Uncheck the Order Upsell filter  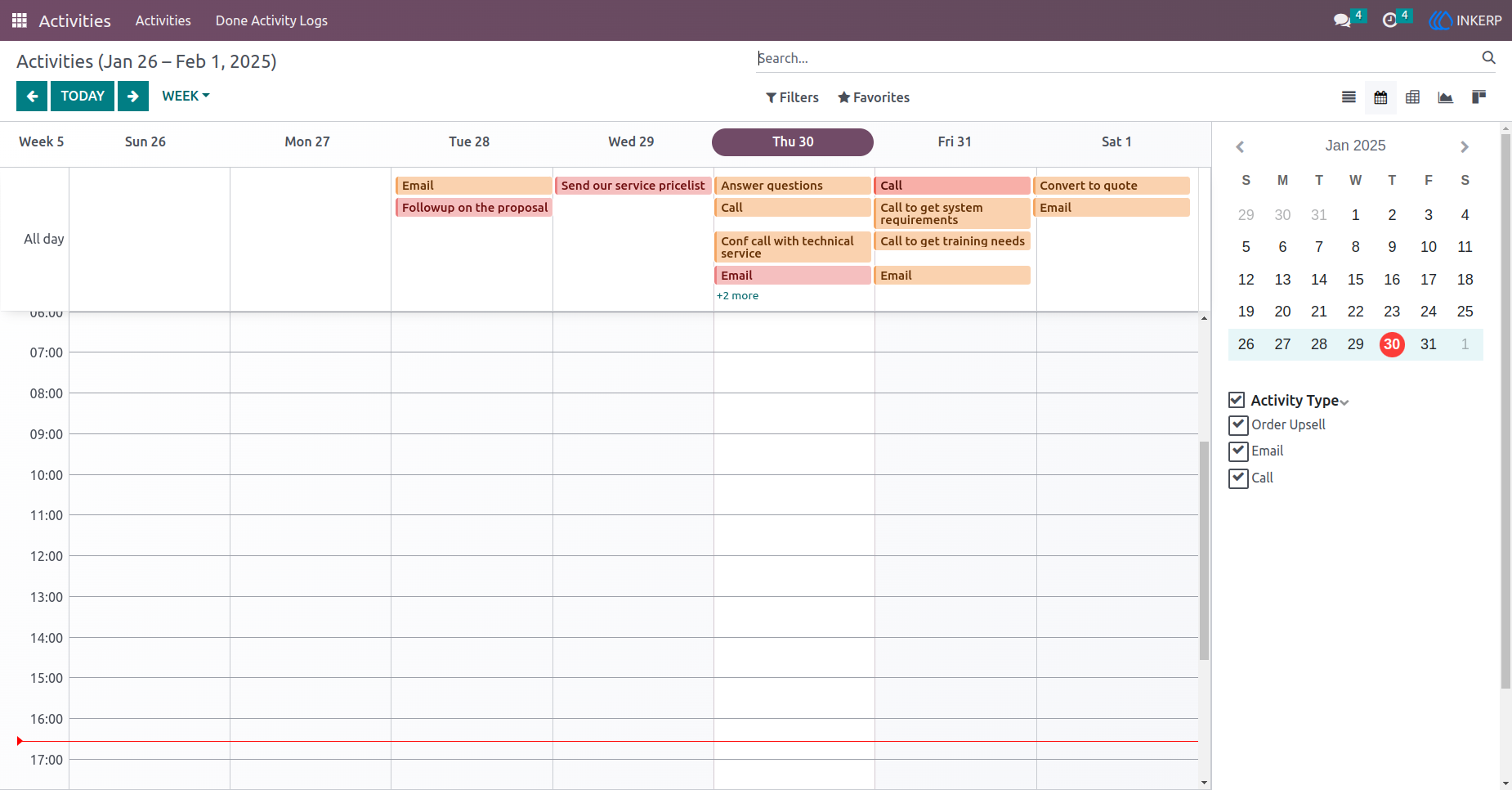pos(1238,424)
